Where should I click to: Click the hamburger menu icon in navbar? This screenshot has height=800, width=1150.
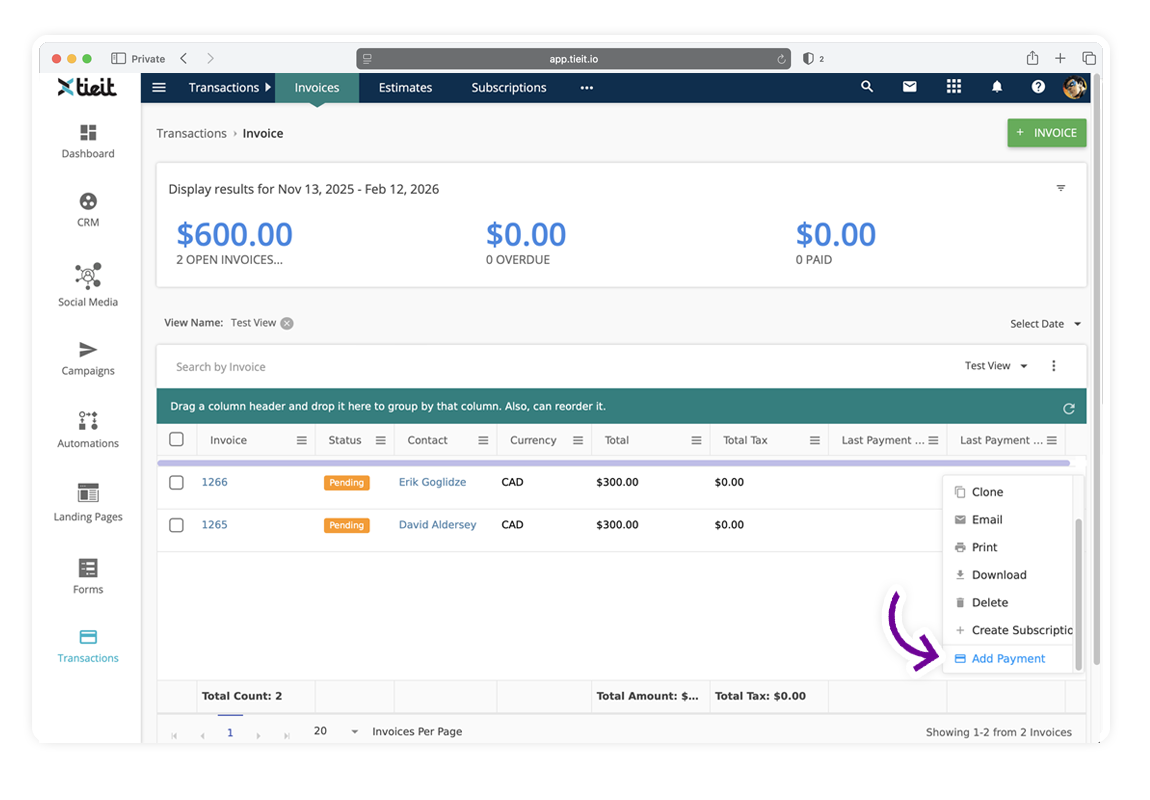click(x=159, y=87)
